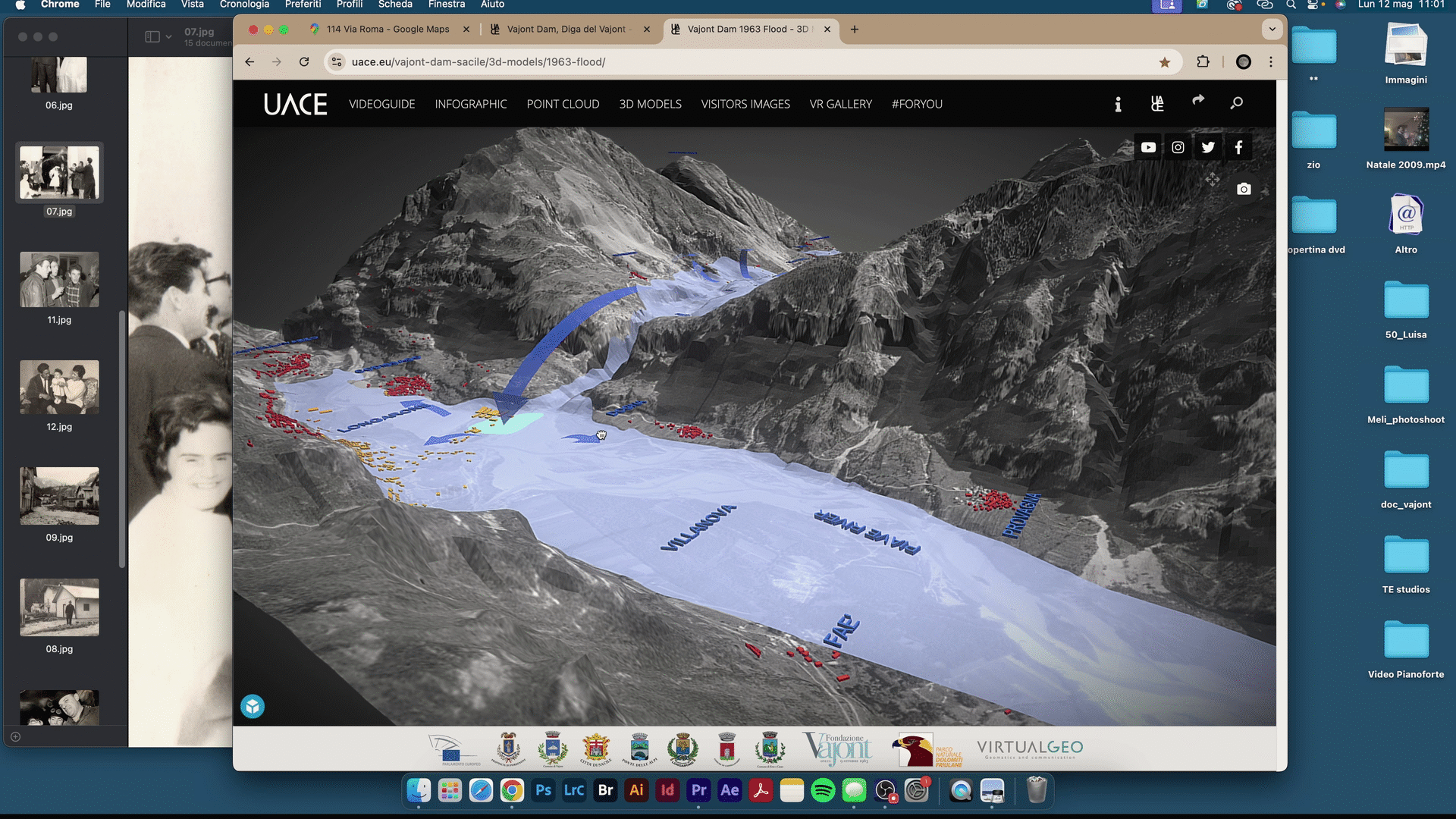The image size is (1456, 819).
Task: Click the Preview sidebar vertical scrollbar
Action: click(122, 440)
